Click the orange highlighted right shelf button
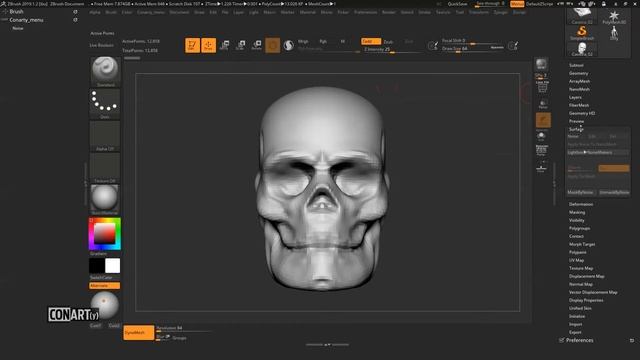Screen dimensions: 640x360 [x=543, y=120]
